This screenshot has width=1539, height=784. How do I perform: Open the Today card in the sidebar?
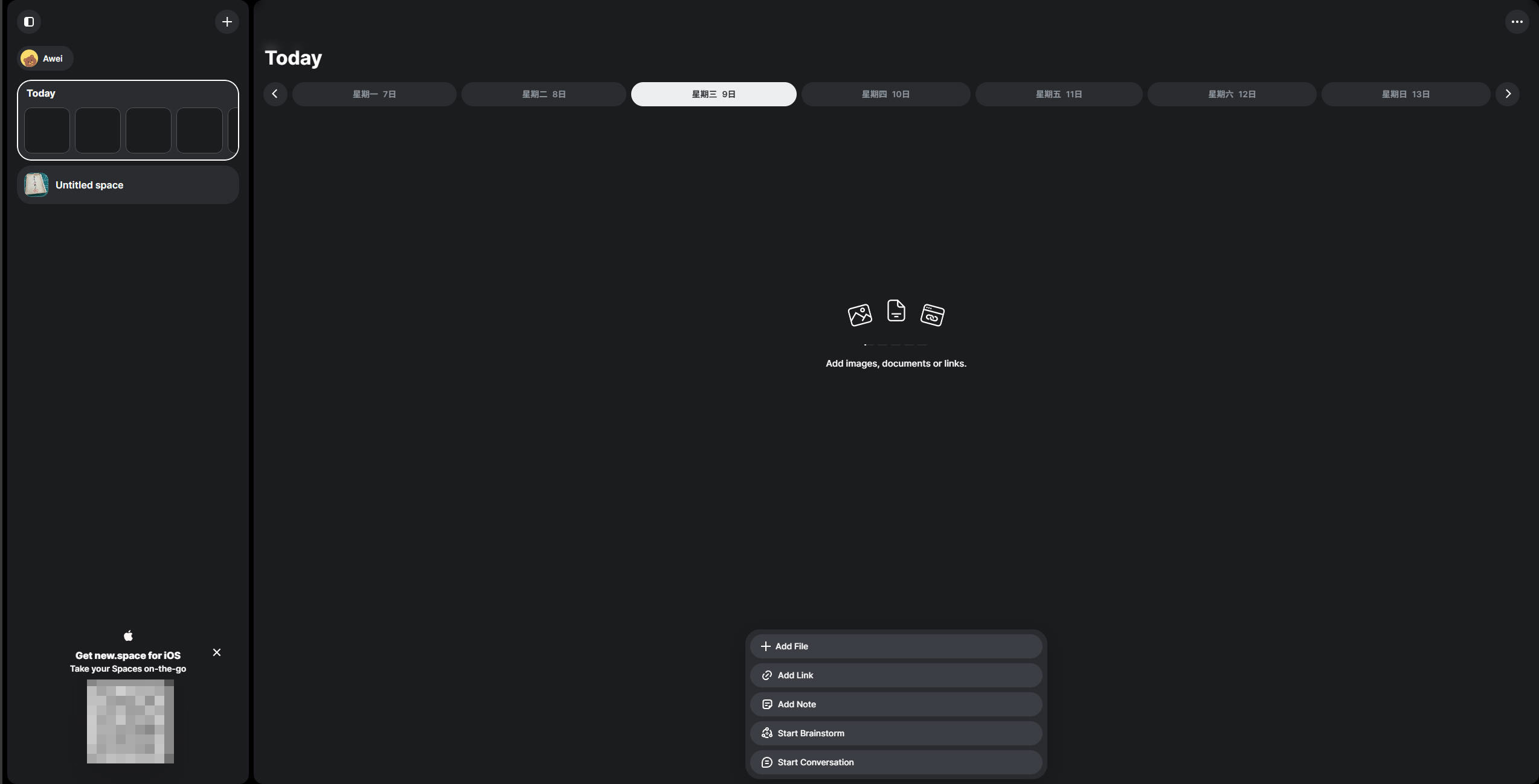click(128, 120)
